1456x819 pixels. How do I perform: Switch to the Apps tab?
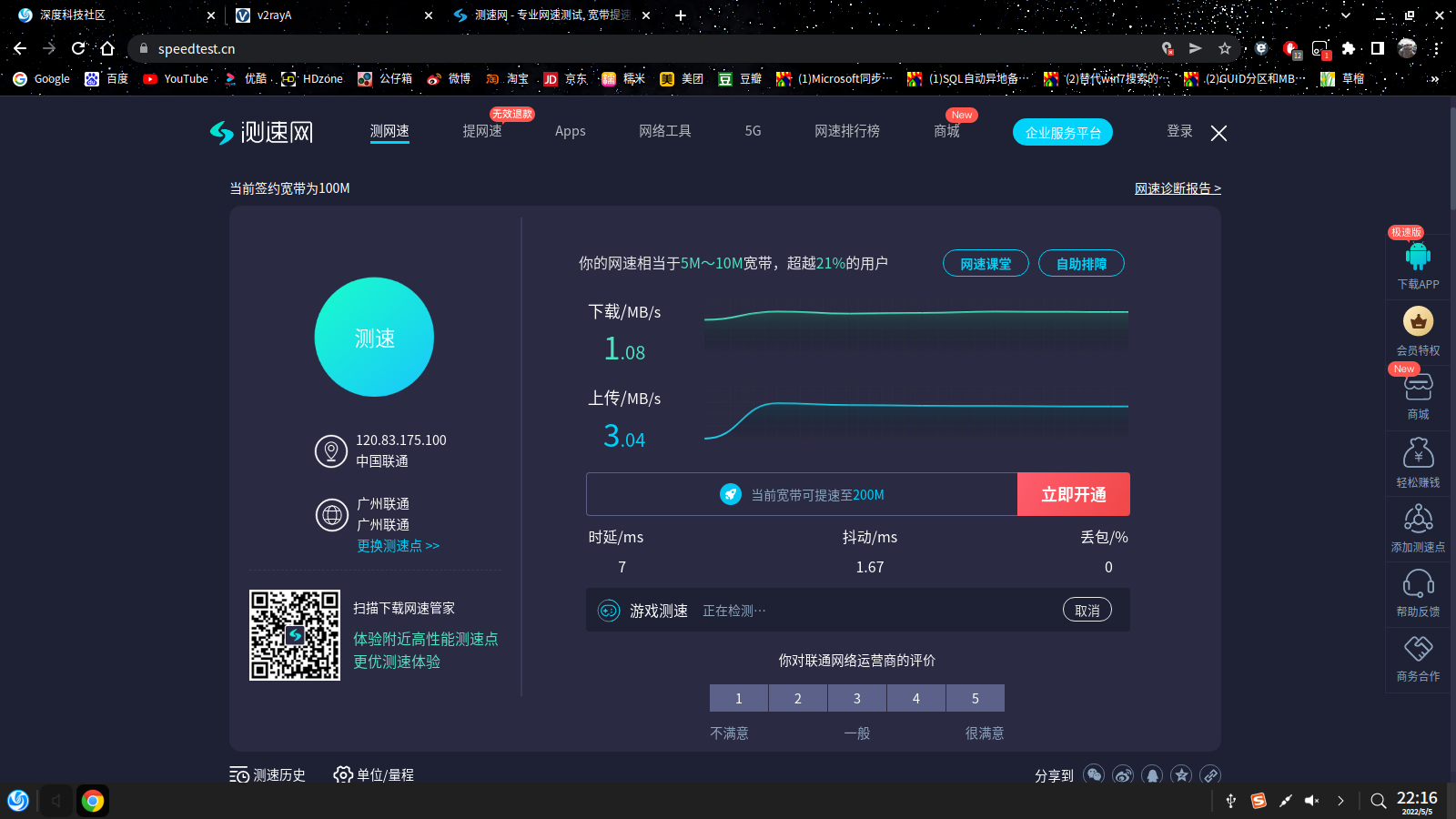570,130
